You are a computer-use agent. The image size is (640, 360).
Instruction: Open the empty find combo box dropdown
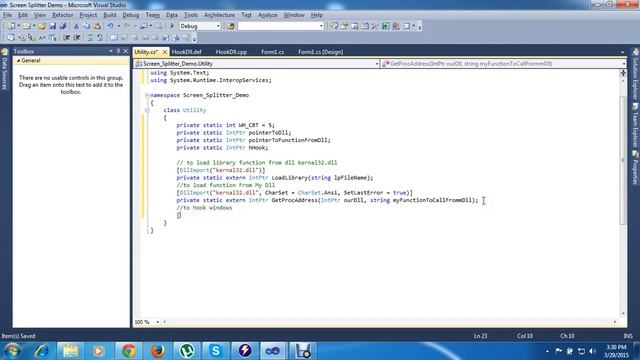tap(321, 26)
